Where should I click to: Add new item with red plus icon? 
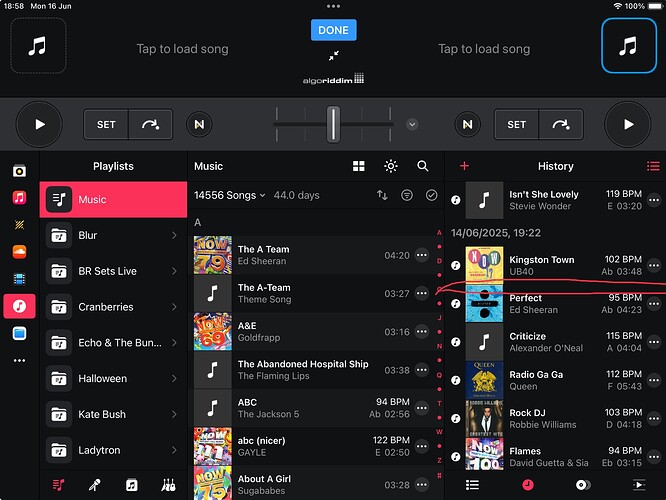click(464, 166)
